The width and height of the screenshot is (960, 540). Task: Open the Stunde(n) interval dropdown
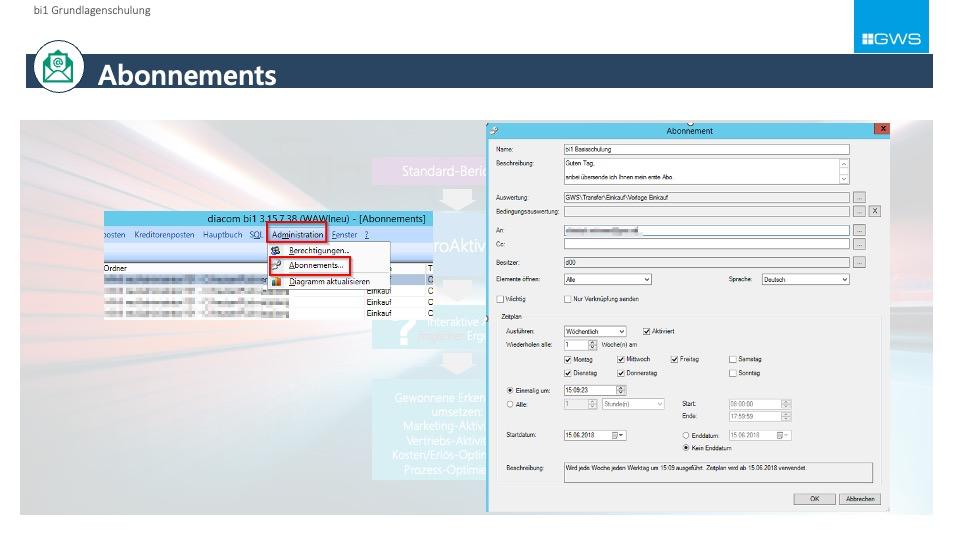point(633,404)
